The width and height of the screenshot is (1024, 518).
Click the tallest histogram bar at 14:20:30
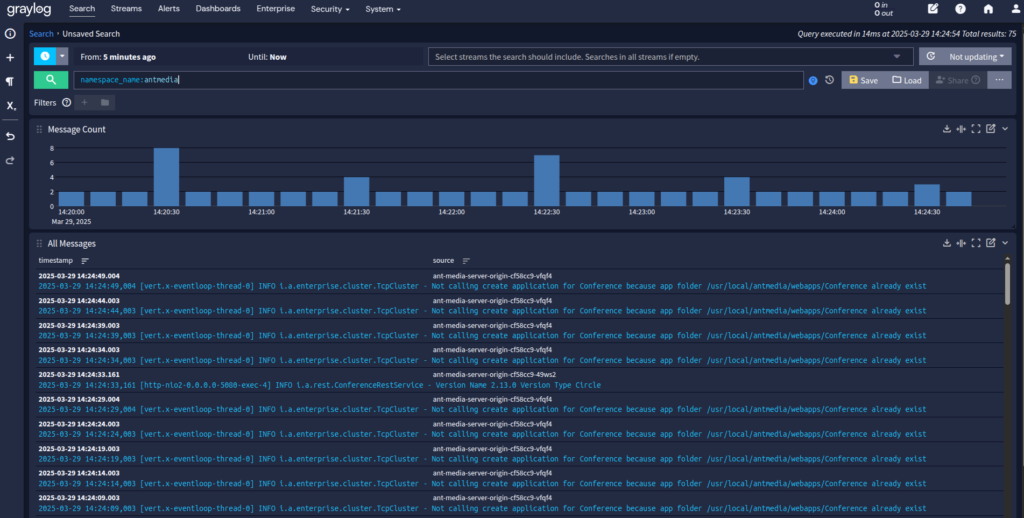[167, 177]
